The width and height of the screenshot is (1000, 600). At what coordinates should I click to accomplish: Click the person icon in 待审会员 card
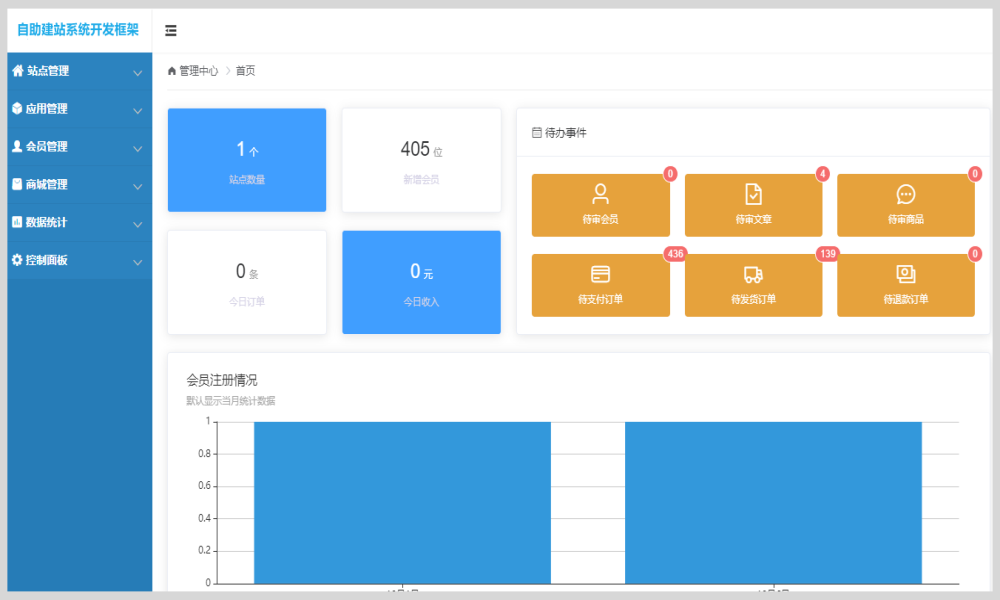[600, 194]
